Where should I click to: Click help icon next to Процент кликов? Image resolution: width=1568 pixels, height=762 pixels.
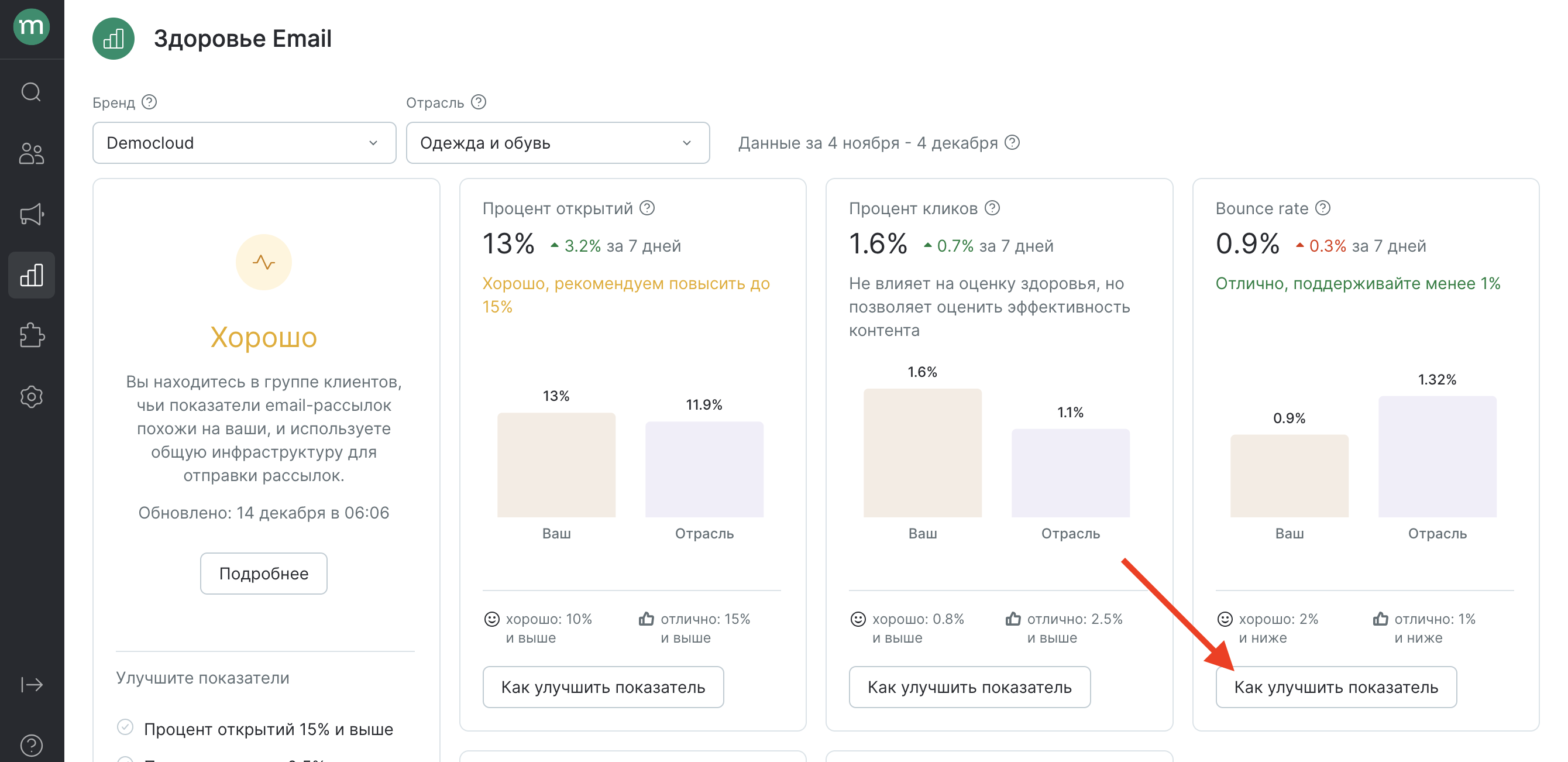(x=993, y=208)
